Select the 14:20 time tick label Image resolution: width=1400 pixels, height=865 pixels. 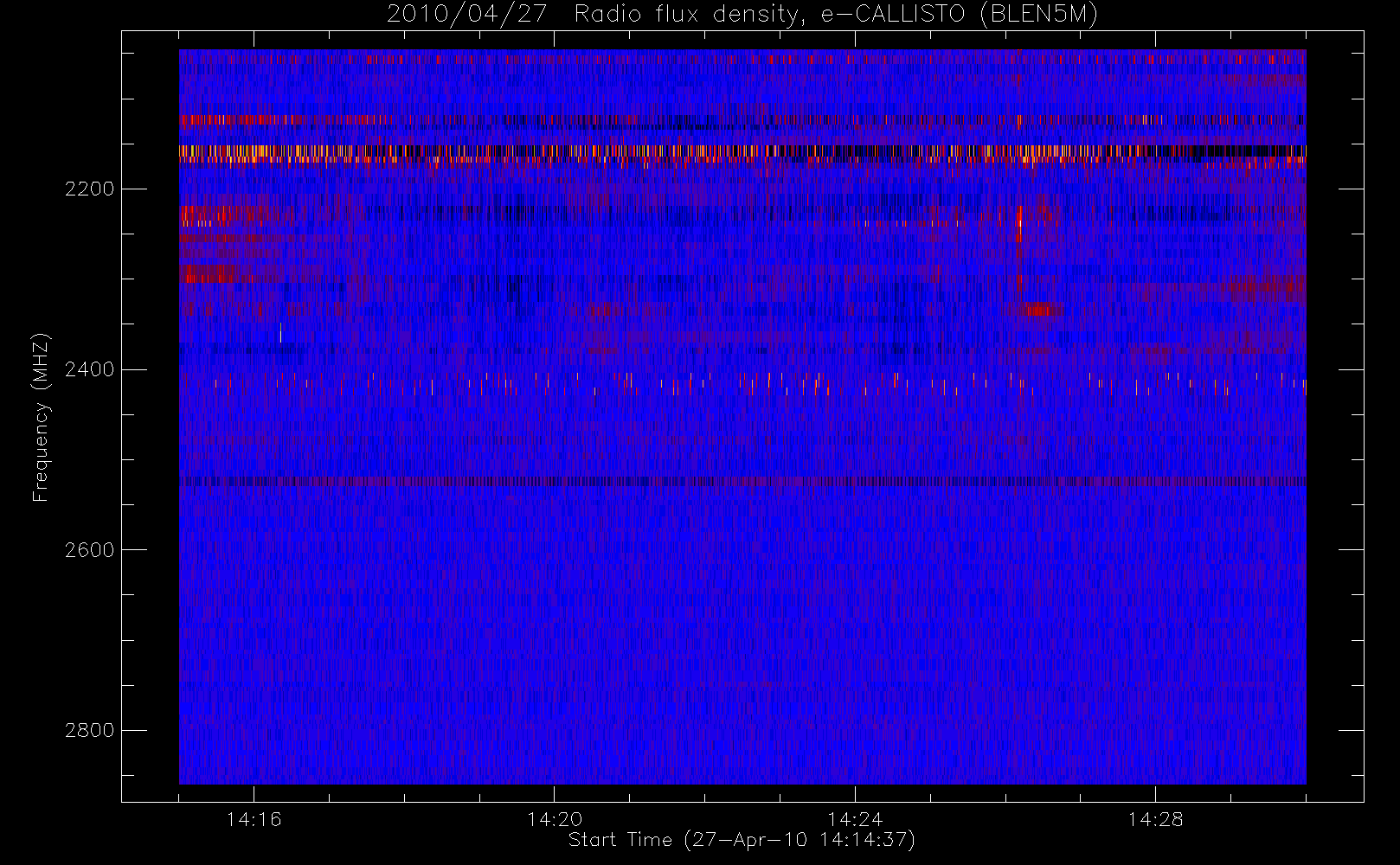coord(555,819)
